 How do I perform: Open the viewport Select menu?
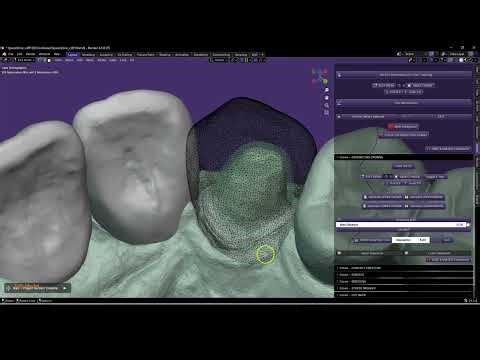pyautogui.click(x=69, y=60)
